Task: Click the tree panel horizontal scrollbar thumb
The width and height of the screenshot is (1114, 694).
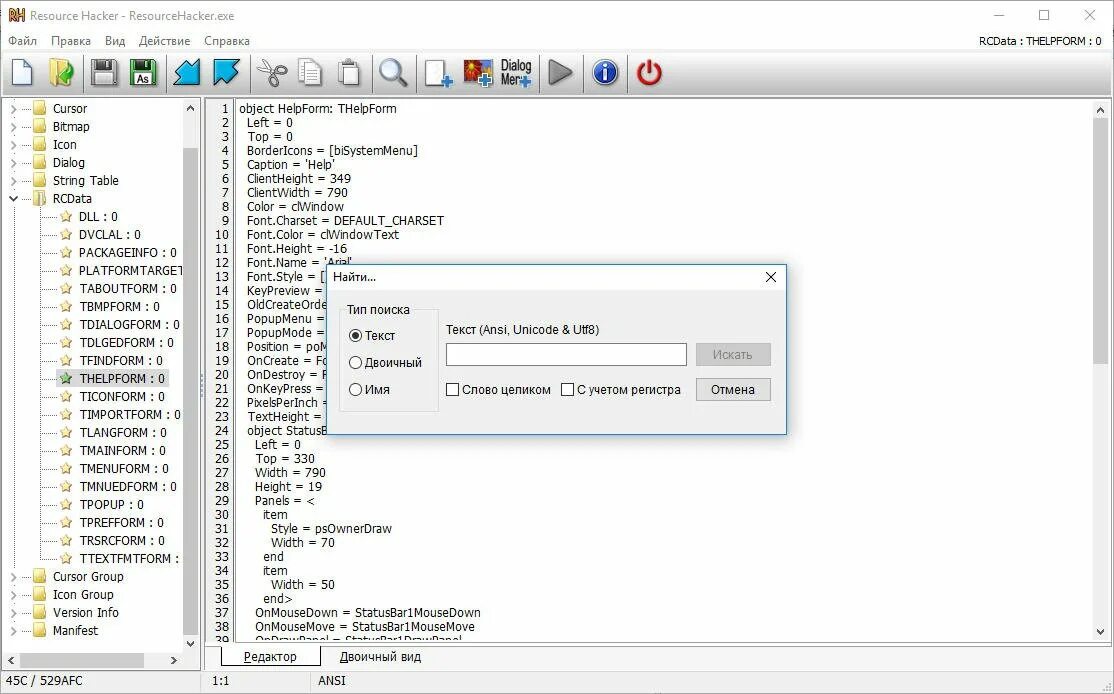Action: pyautogui.click(x=82, y=660)
